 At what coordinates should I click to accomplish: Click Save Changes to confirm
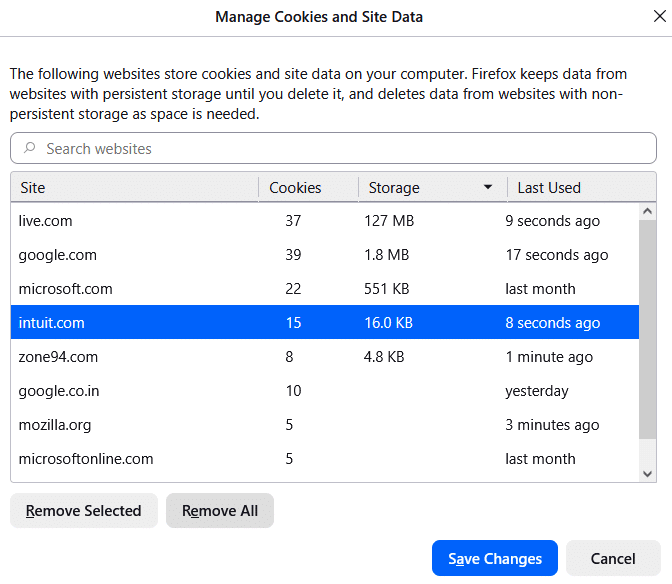click(494, 559)
